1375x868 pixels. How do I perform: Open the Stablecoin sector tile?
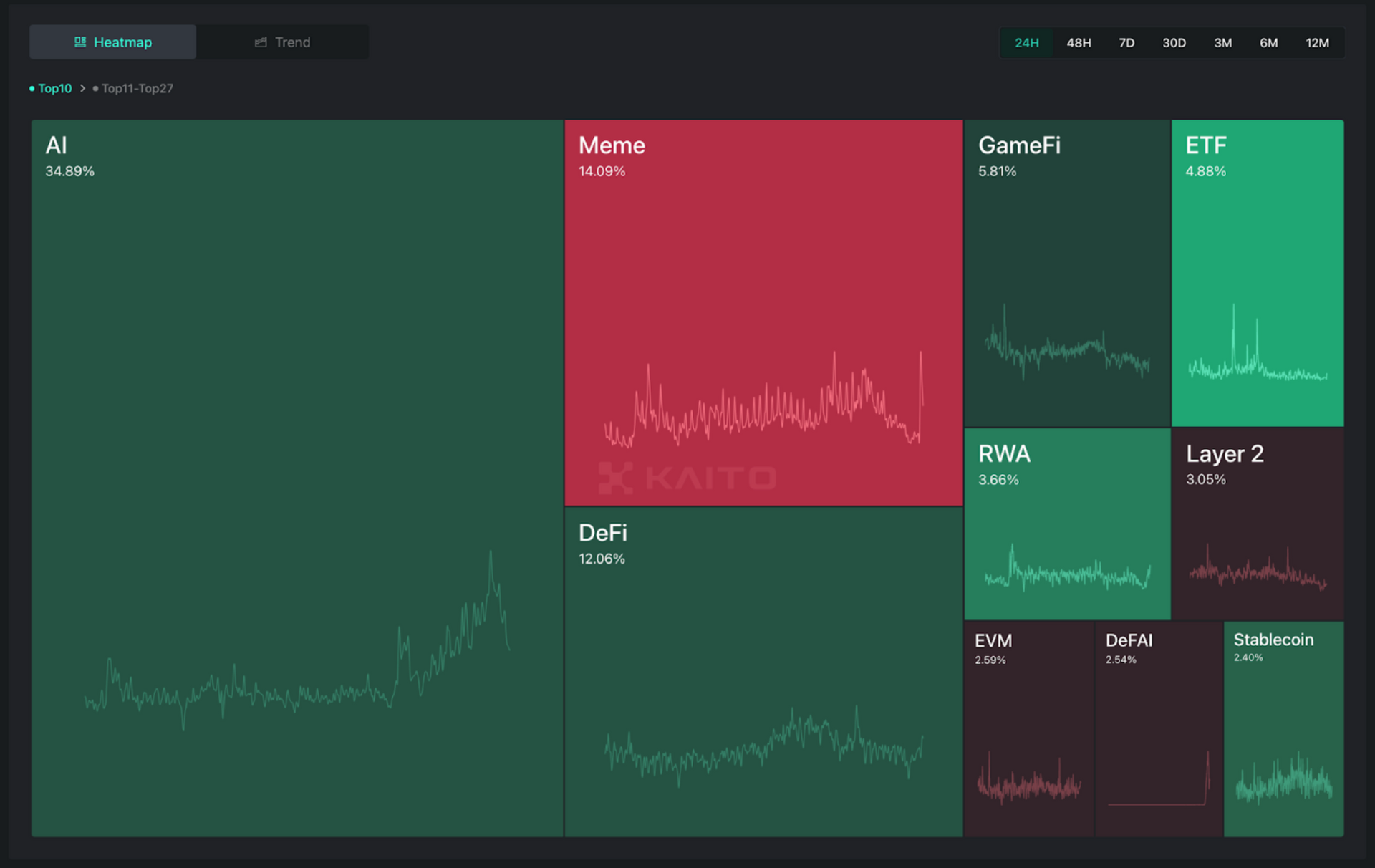point(1283,729)
